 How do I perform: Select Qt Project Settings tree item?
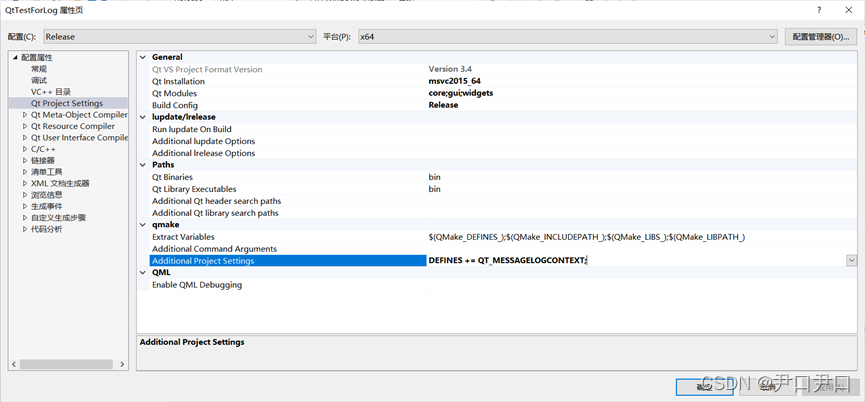pos(67,103)
